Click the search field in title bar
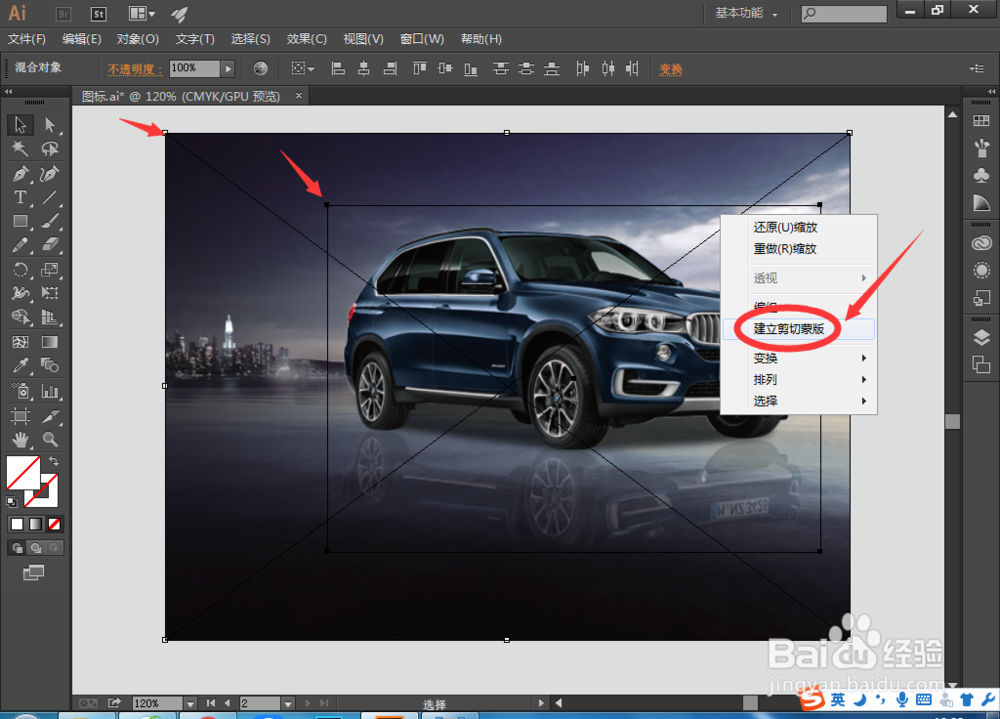Viewport: 1000px width, 719px height. (844, 13)
